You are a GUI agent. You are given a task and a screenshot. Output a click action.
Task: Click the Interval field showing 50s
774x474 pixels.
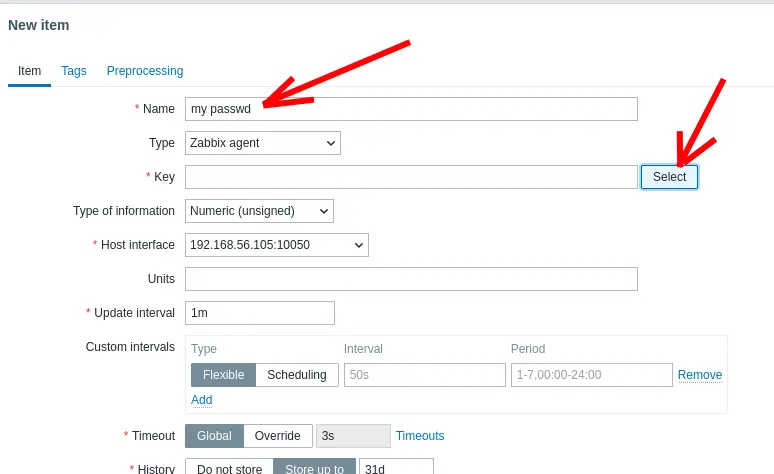click(x=424, y=375)
